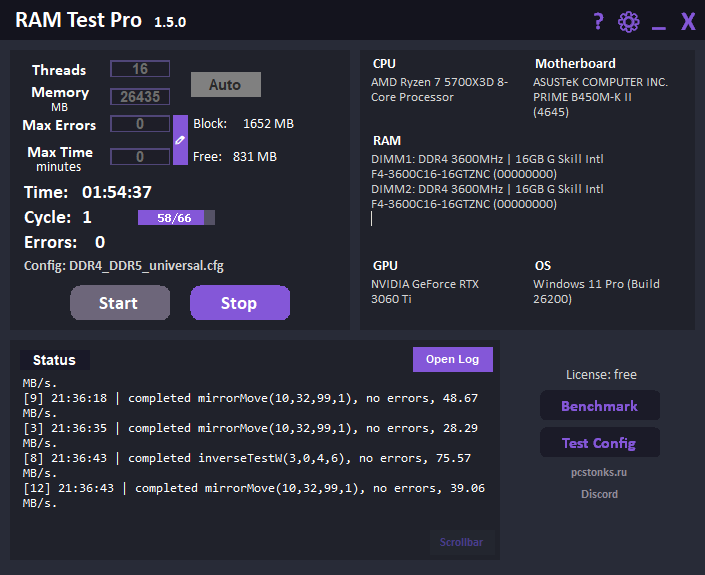Select the Max Errors field
705x575 pixels.
point(140,124)
